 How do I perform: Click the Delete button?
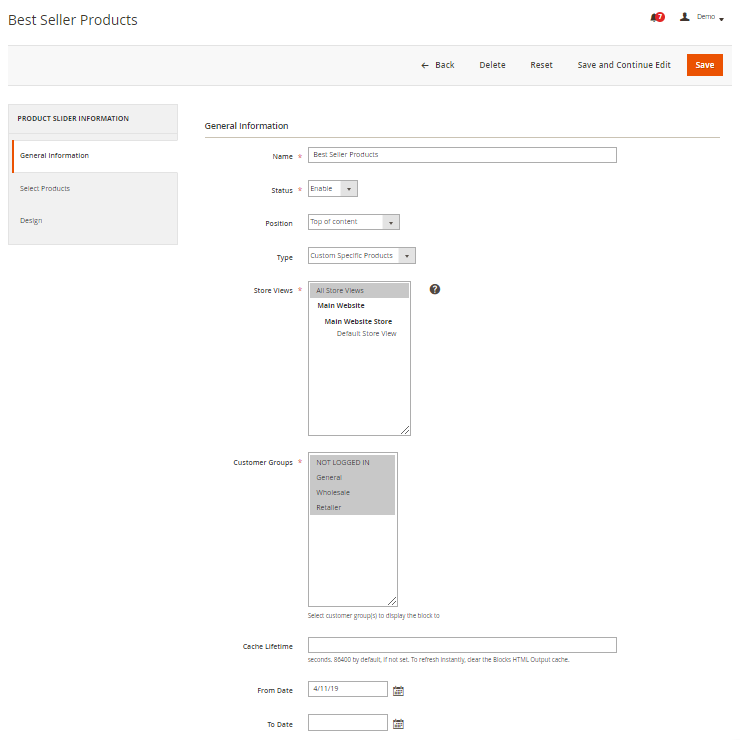click(492, 65)
